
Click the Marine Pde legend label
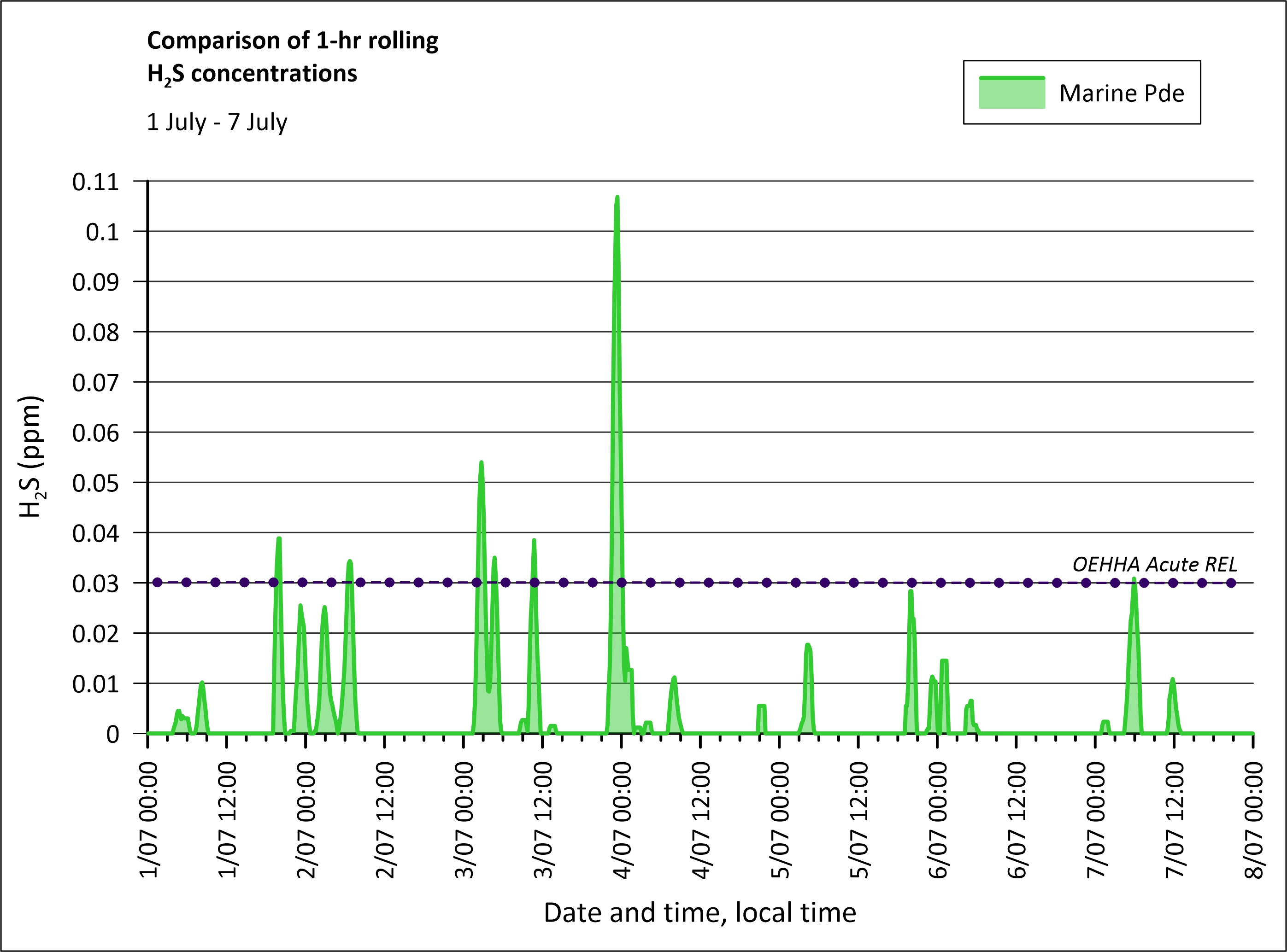[1121, 93]
